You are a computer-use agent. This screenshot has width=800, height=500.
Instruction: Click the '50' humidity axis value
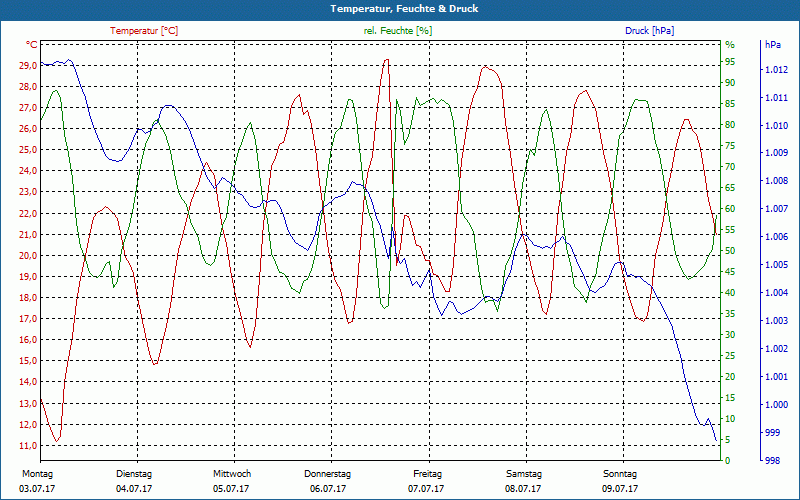tap(730, 251)
